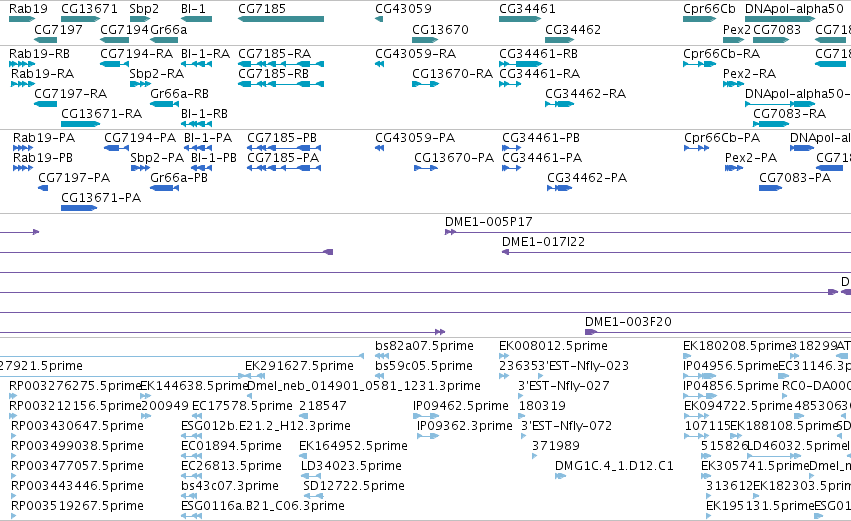Select the CG13670 gene glyph
Viewport: 851px width, 521px height.
(x=425, y=40)
